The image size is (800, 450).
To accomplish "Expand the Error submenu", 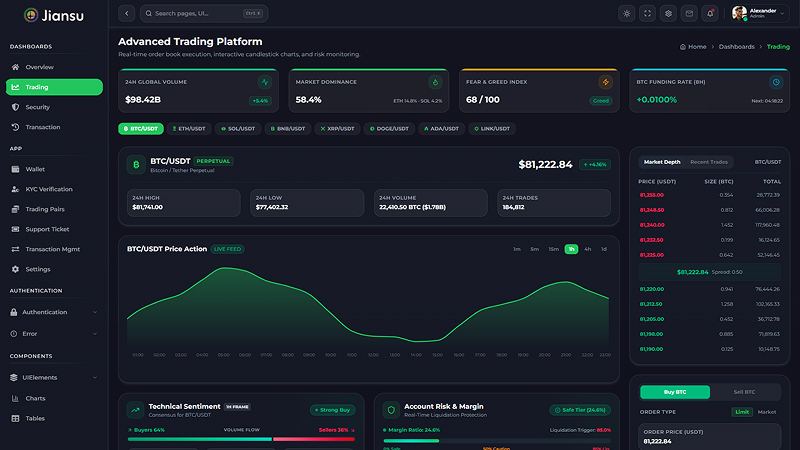I will tap(54, 334).
